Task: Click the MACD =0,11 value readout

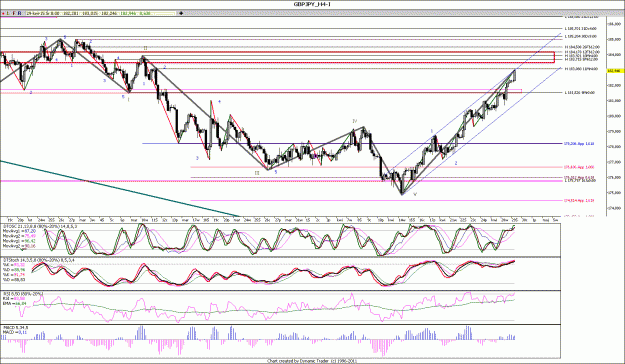Action: click(15, 332)
